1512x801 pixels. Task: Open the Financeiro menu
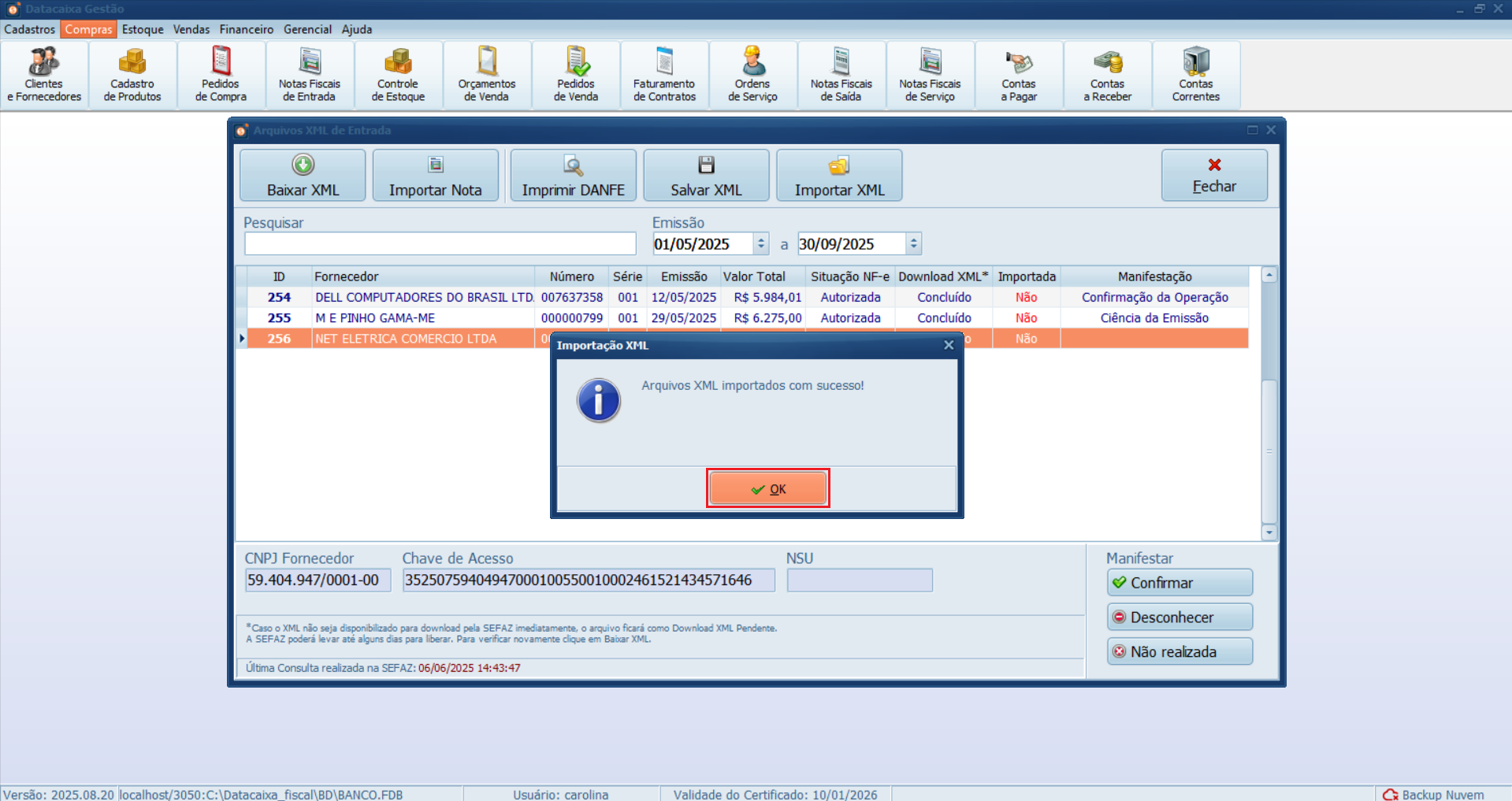click(247, 29)
